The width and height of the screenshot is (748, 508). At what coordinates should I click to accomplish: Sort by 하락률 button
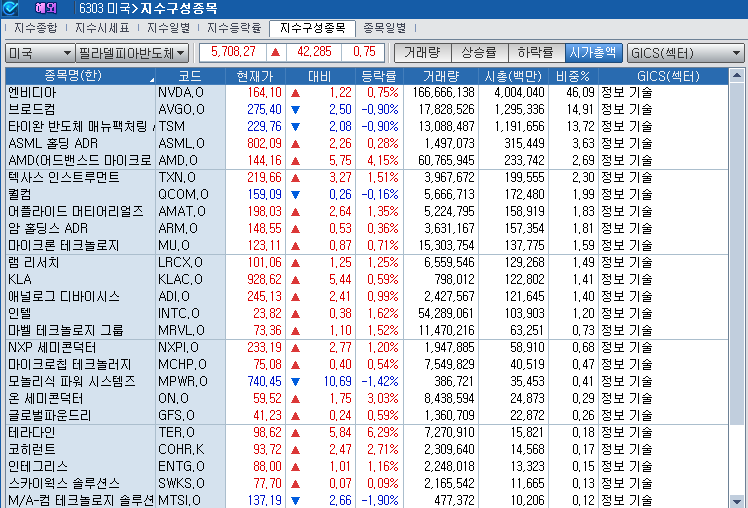point(536,52)
